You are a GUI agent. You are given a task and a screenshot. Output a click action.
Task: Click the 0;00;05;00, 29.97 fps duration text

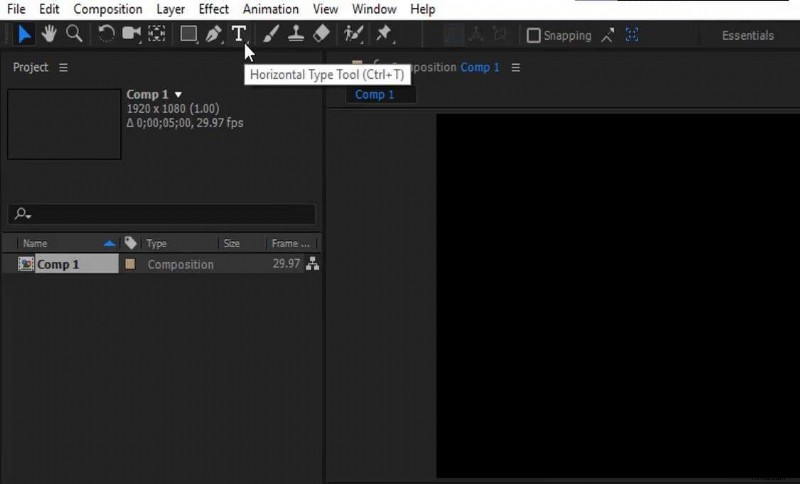pyautogui.click(x=185, y=123)
